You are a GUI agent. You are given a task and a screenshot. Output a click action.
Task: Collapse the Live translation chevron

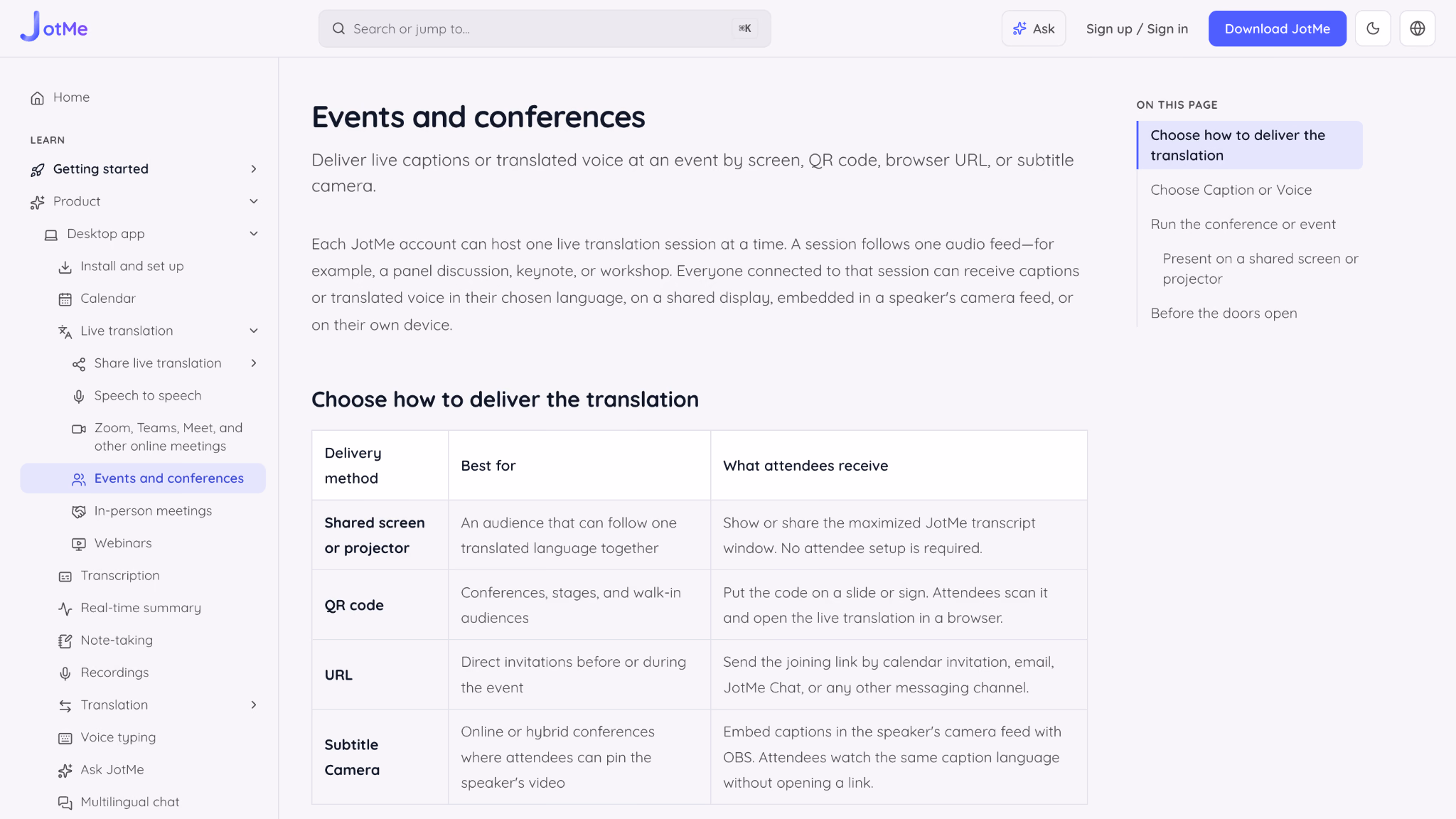(x=254, y=331)
